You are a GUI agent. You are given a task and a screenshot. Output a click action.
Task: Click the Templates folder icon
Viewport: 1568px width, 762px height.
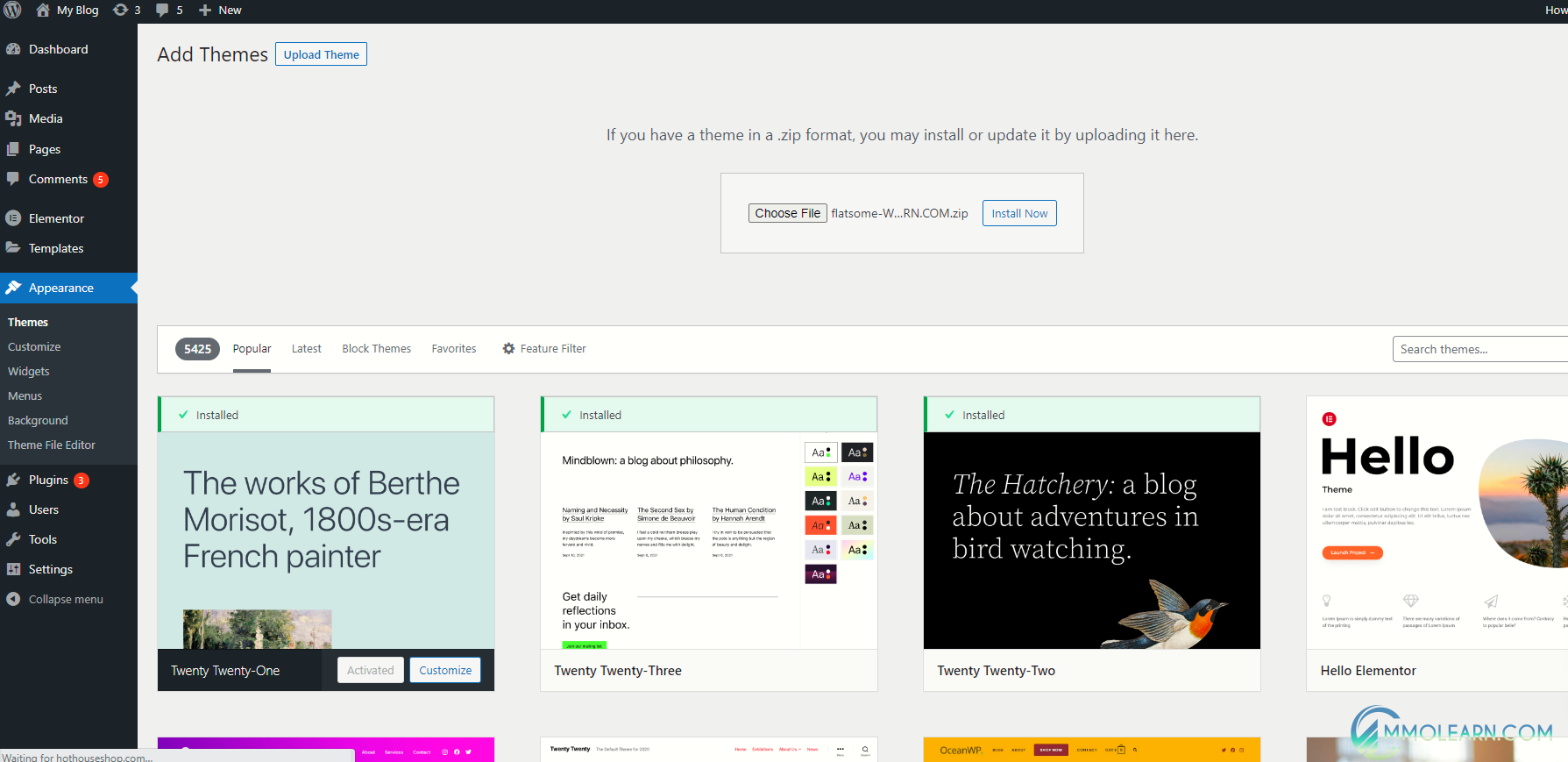(x=13, y=248)
